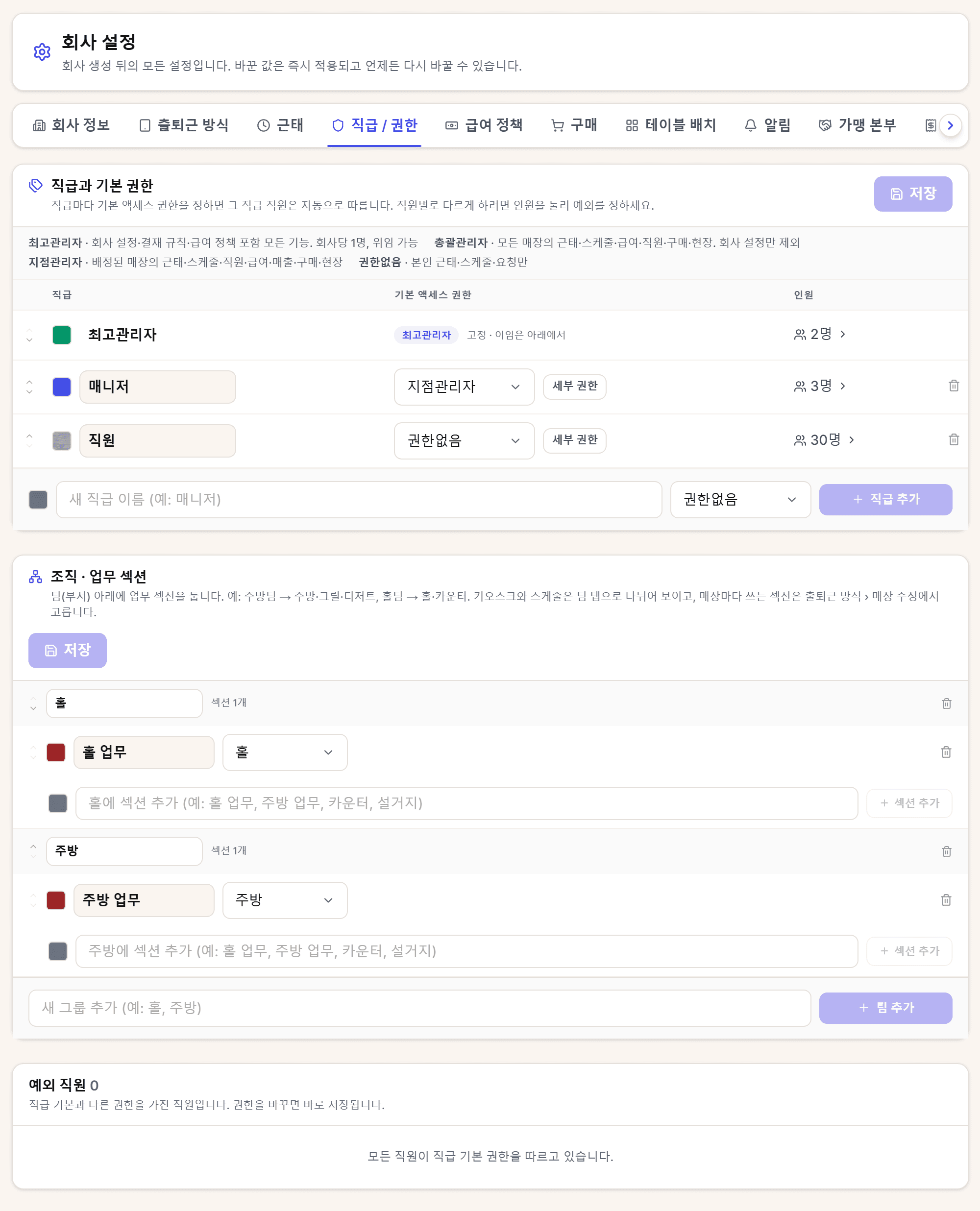Open the 알림 tab
Image resolution: width=980 pixels, height=1211 pixels.
(768, 125)
